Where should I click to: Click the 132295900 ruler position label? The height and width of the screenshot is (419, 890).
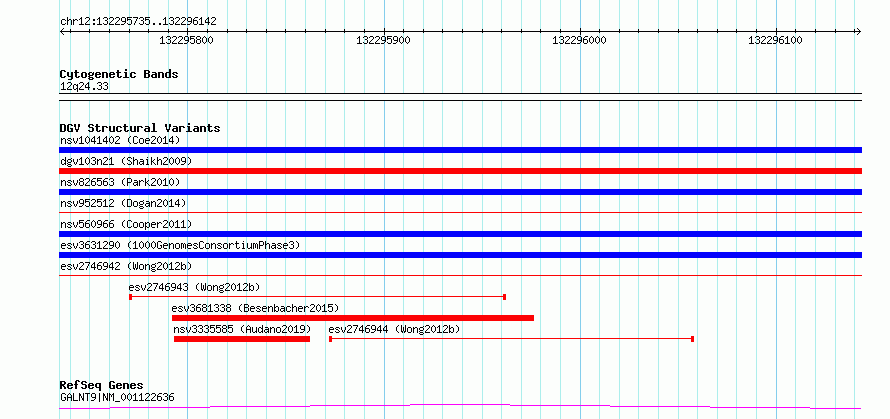point(384,40)
